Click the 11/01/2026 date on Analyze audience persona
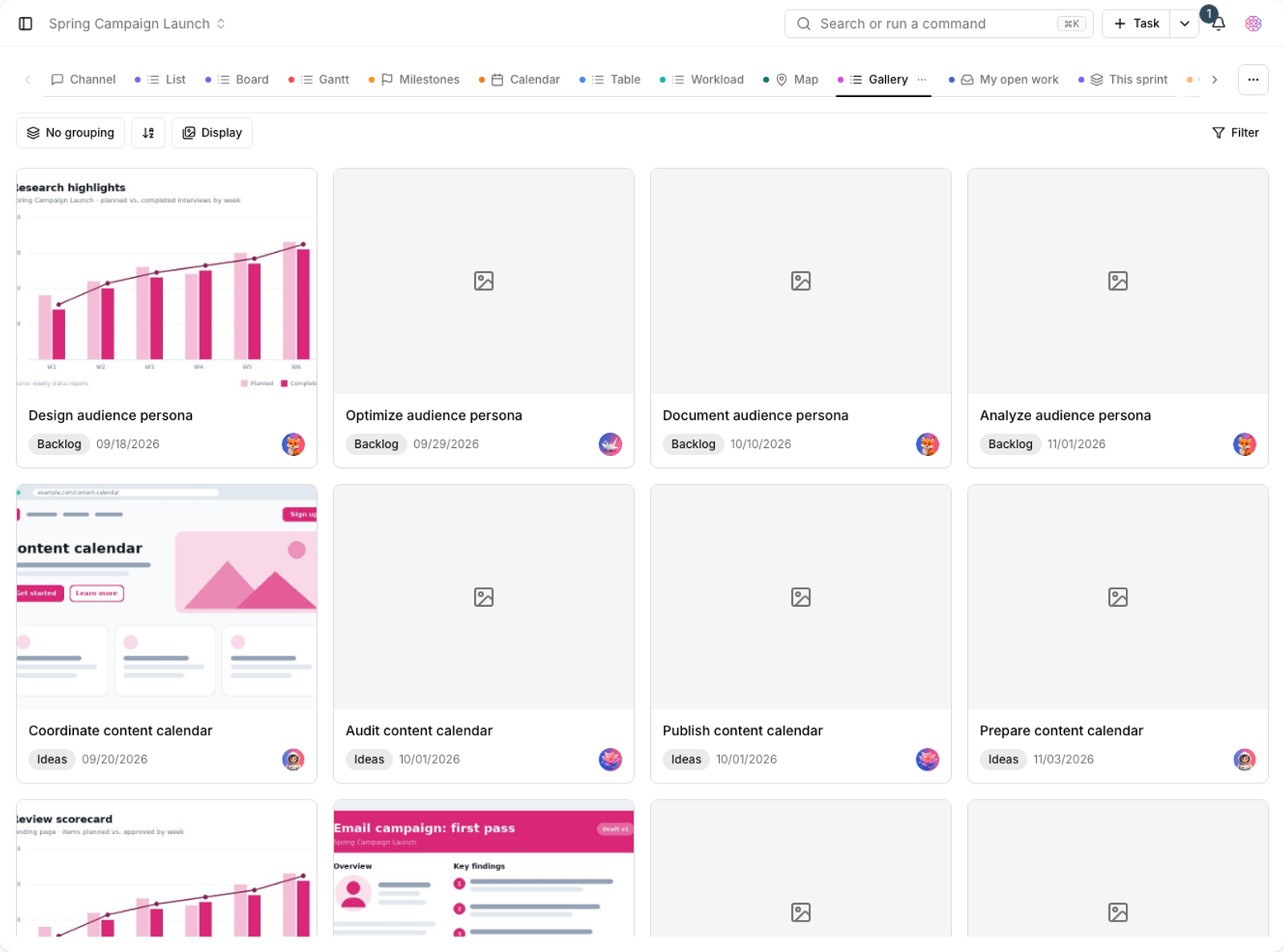The height and width of the screenshot is (952, 1284). 1076,444
